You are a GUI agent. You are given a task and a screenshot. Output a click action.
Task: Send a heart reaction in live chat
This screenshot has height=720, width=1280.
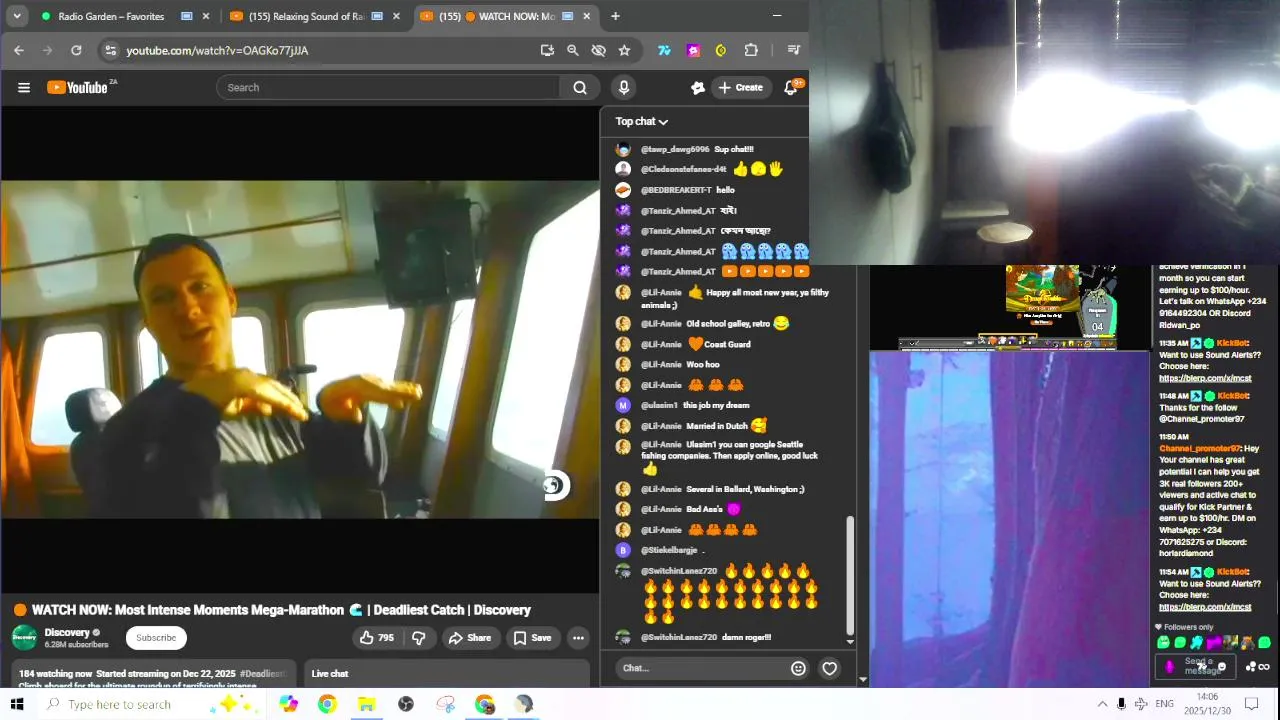click(x=829, y=668)
